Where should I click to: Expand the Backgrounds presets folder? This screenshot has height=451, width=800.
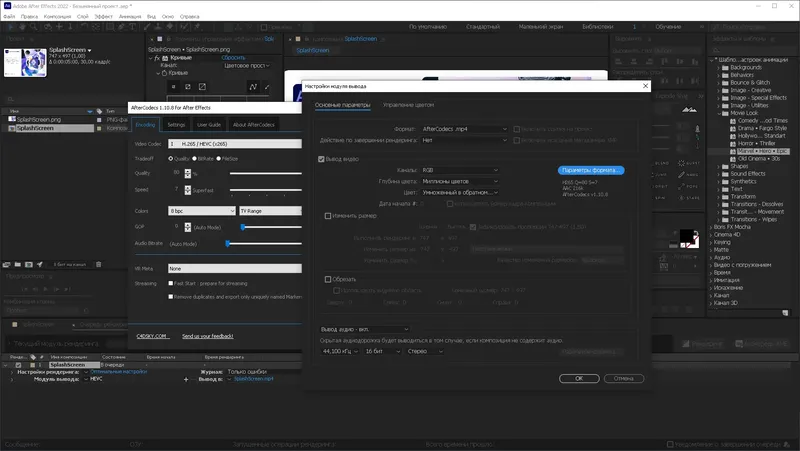point(718,67)
